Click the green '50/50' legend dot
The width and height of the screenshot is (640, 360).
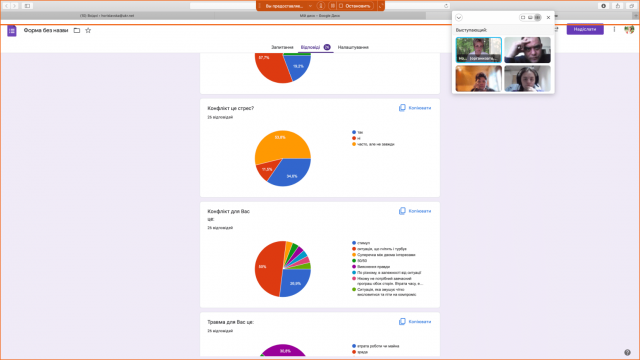point(354,260)
